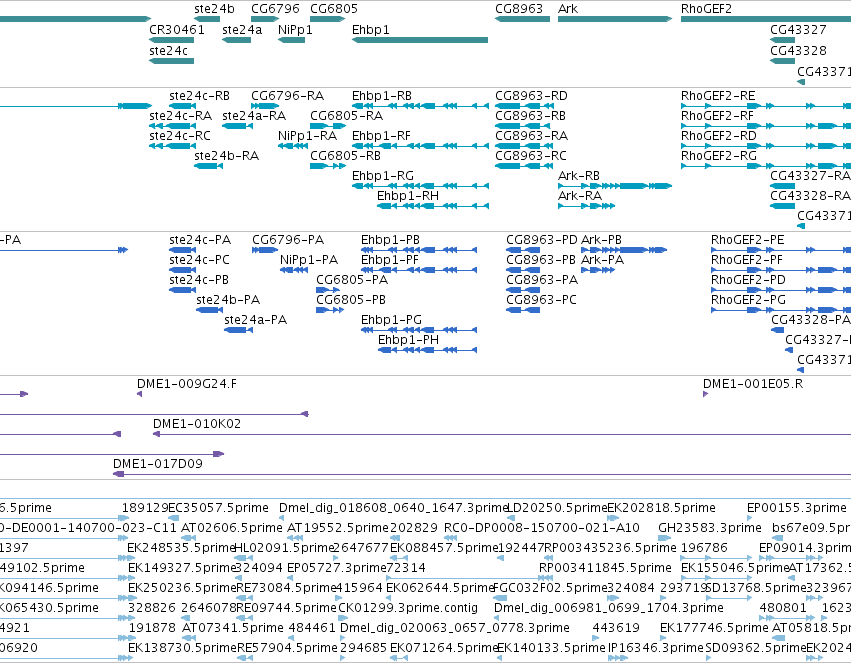The height and width of the screenshot is (663, 851).
Task: Select protein ste24b-PA
Action: click(228, 300)
